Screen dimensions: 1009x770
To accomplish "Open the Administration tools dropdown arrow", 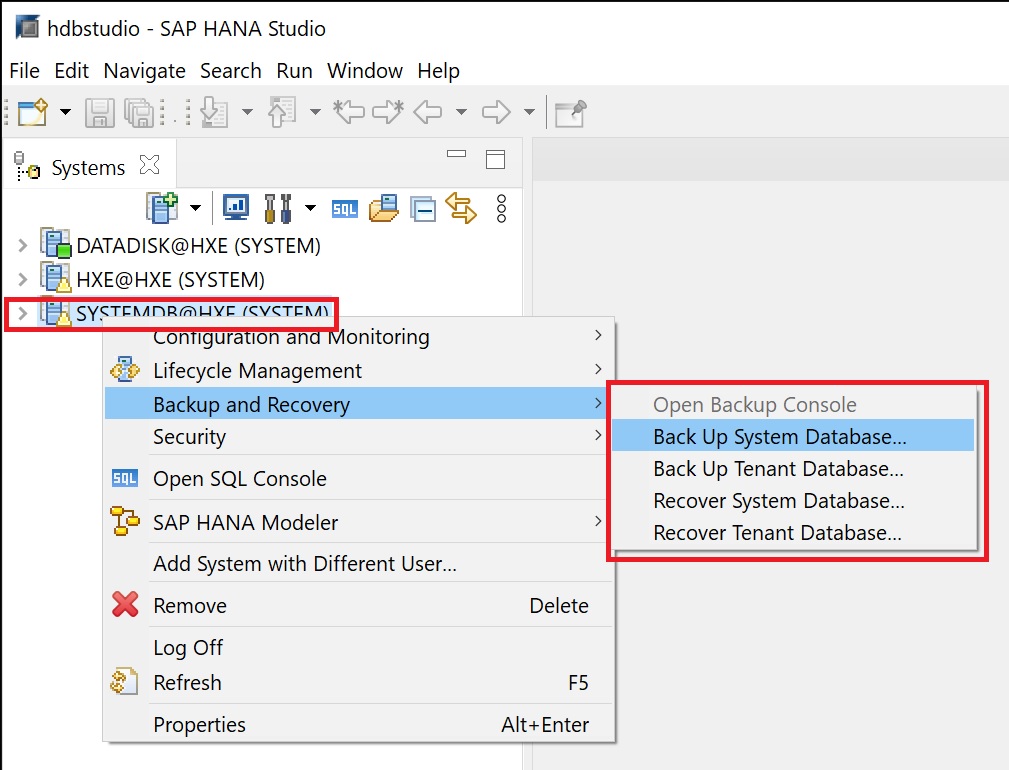I will (x=310, y=208).
